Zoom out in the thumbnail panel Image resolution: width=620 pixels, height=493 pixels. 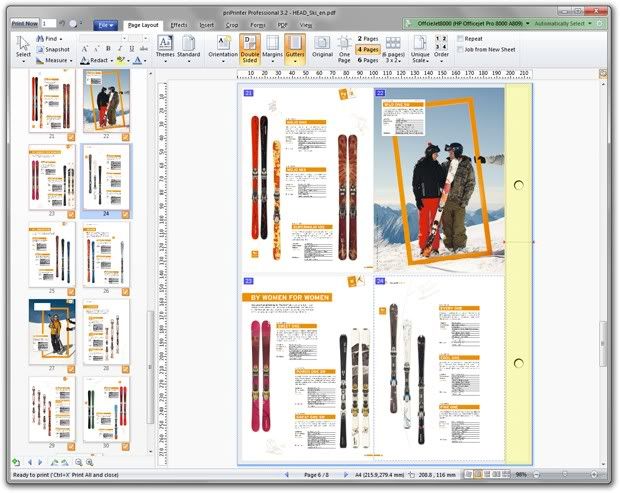coord(79,462)
